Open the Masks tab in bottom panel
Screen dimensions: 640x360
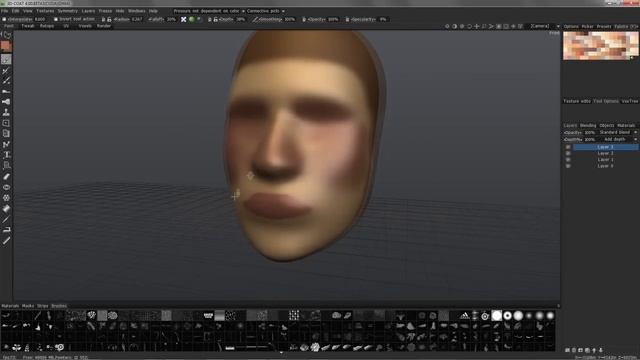tap(28, 306)
